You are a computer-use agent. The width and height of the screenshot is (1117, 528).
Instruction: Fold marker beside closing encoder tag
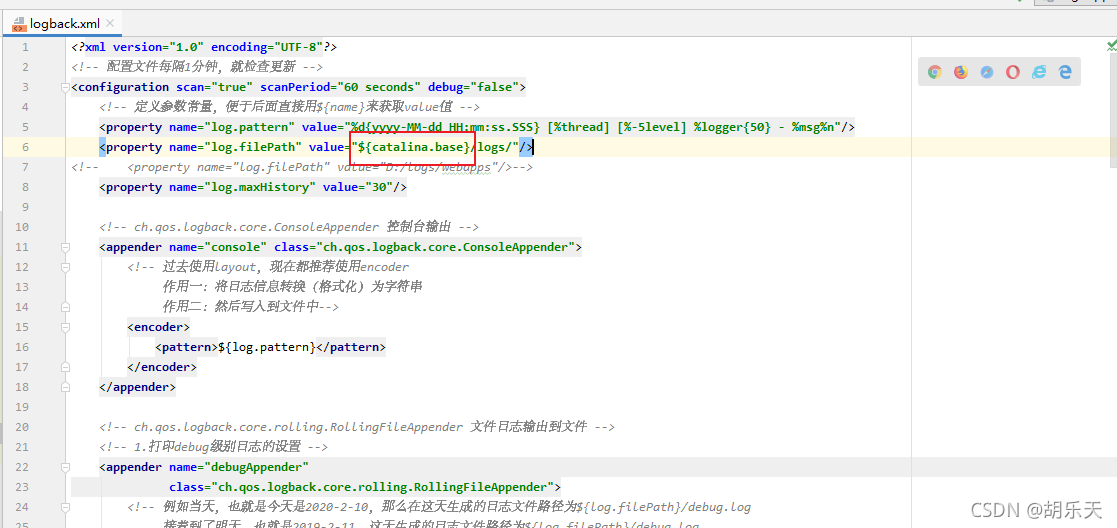(x=66, y=367)
